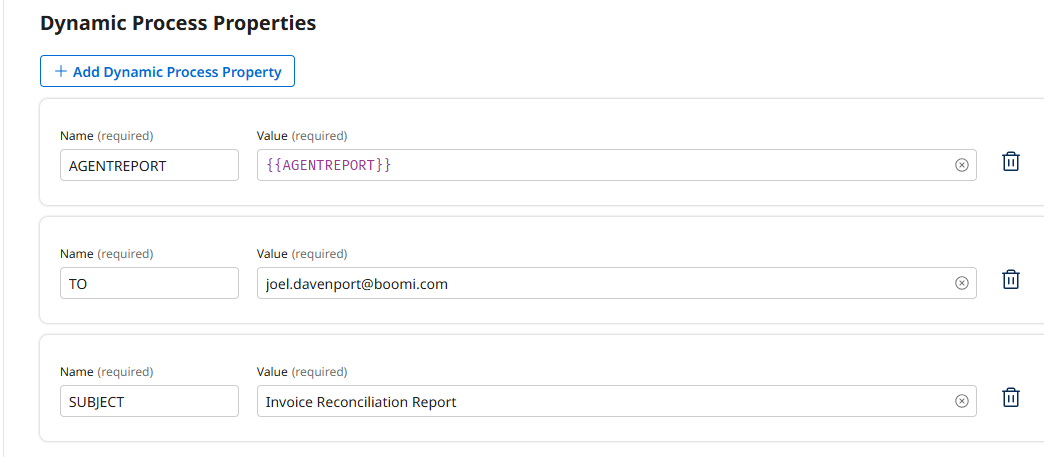
Task: Click the Name label above SUBJECT
Action: 76,372
